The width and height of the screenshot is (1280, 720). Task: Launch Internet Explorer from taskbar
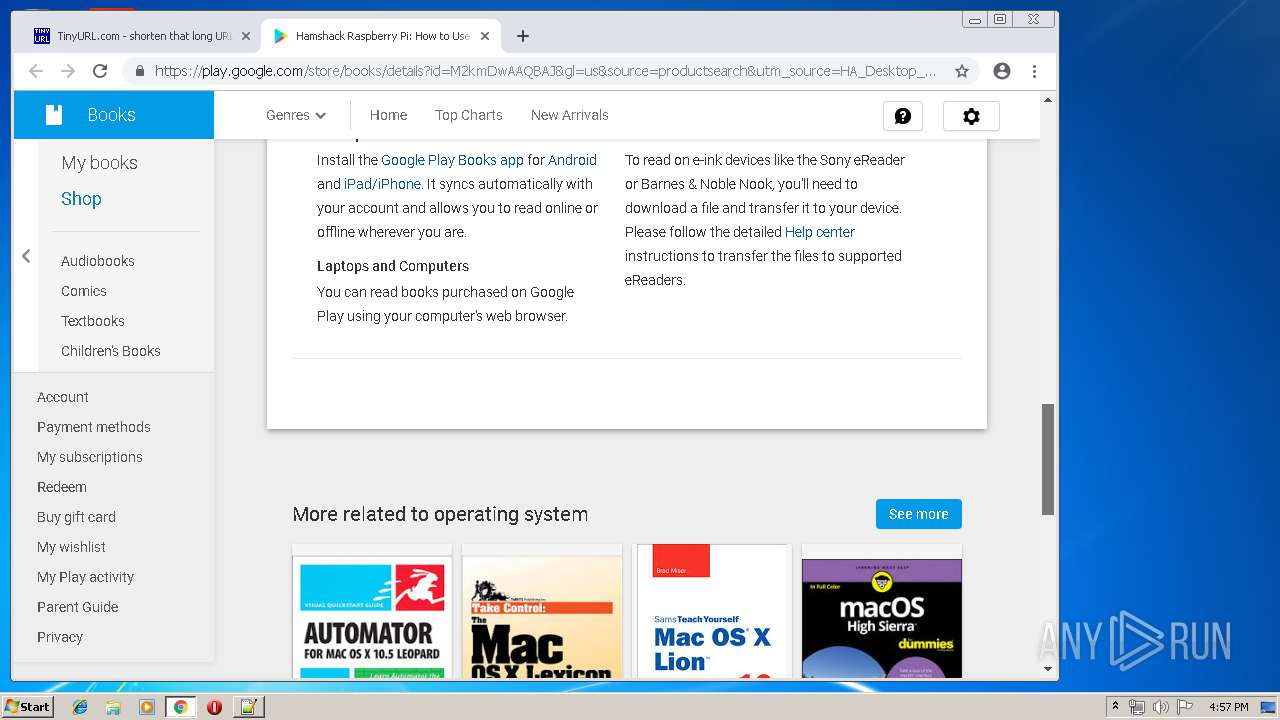pyautogui.click(x=80, y=707)
